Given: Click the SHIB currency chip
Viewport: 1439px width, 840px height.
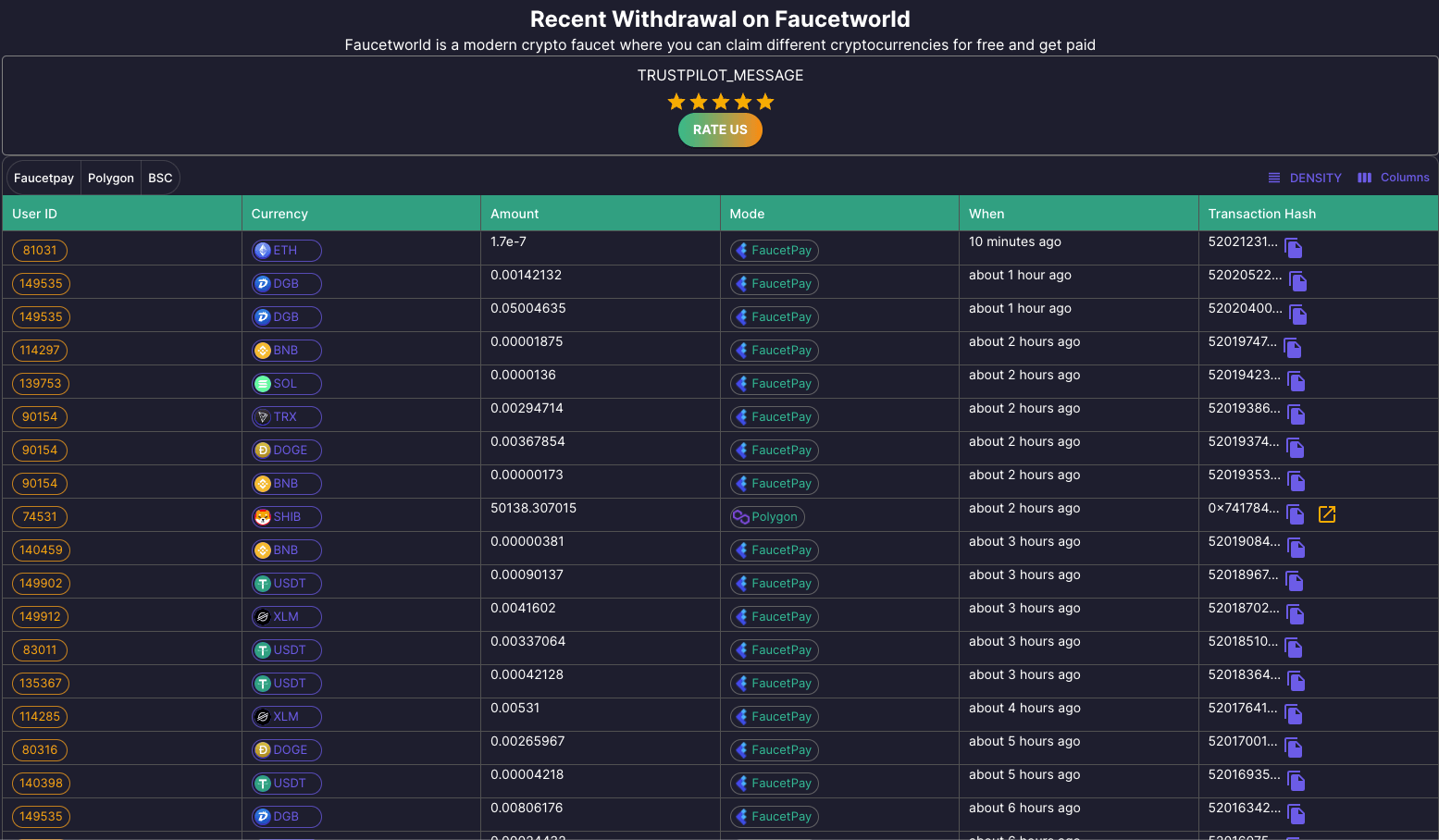Looking at the screenshot, I should (287, 517).
